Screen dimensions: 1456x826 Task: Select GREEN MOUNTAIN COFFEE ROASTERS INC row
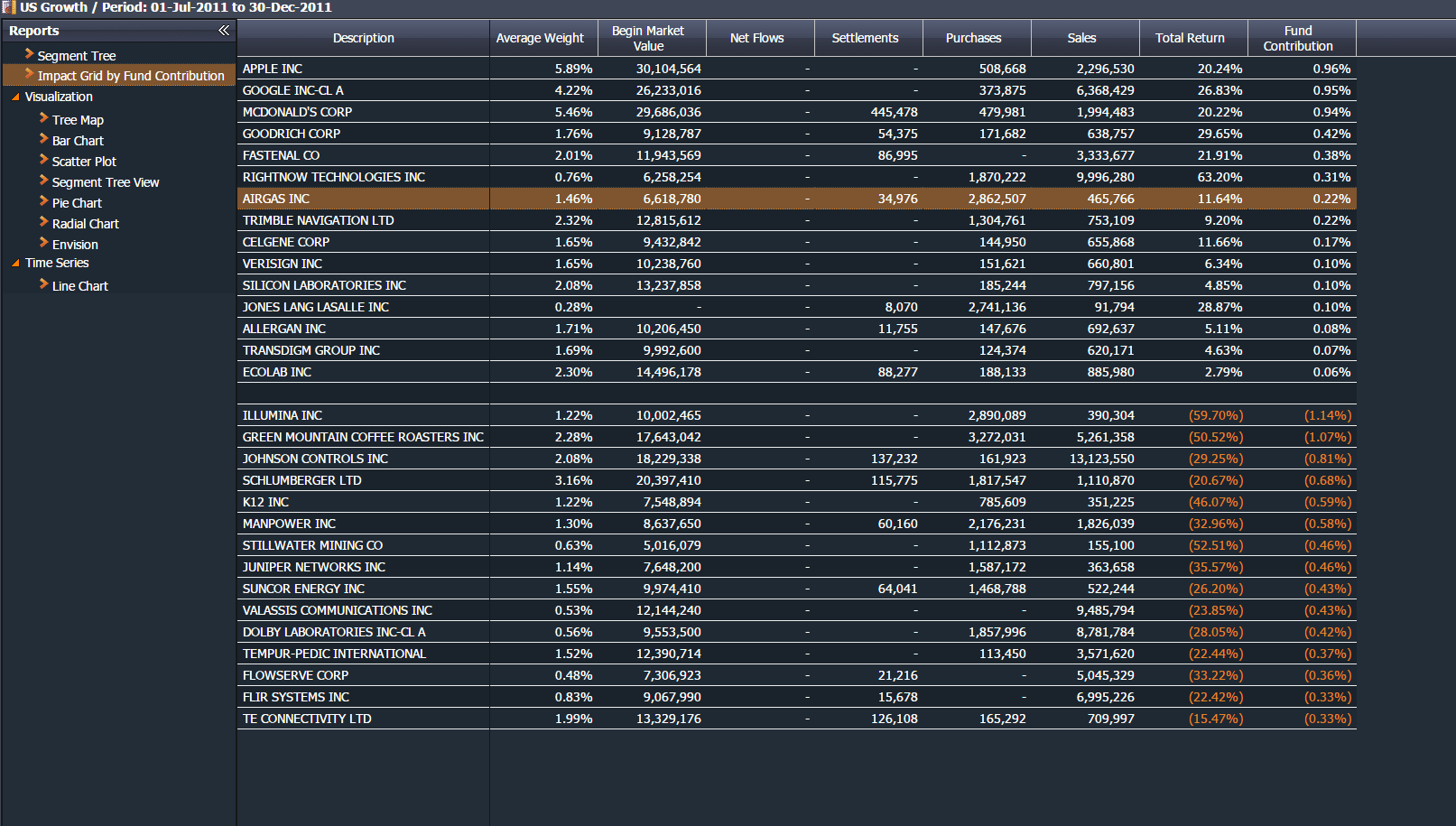pyautogui.click(x=797, y=437)
